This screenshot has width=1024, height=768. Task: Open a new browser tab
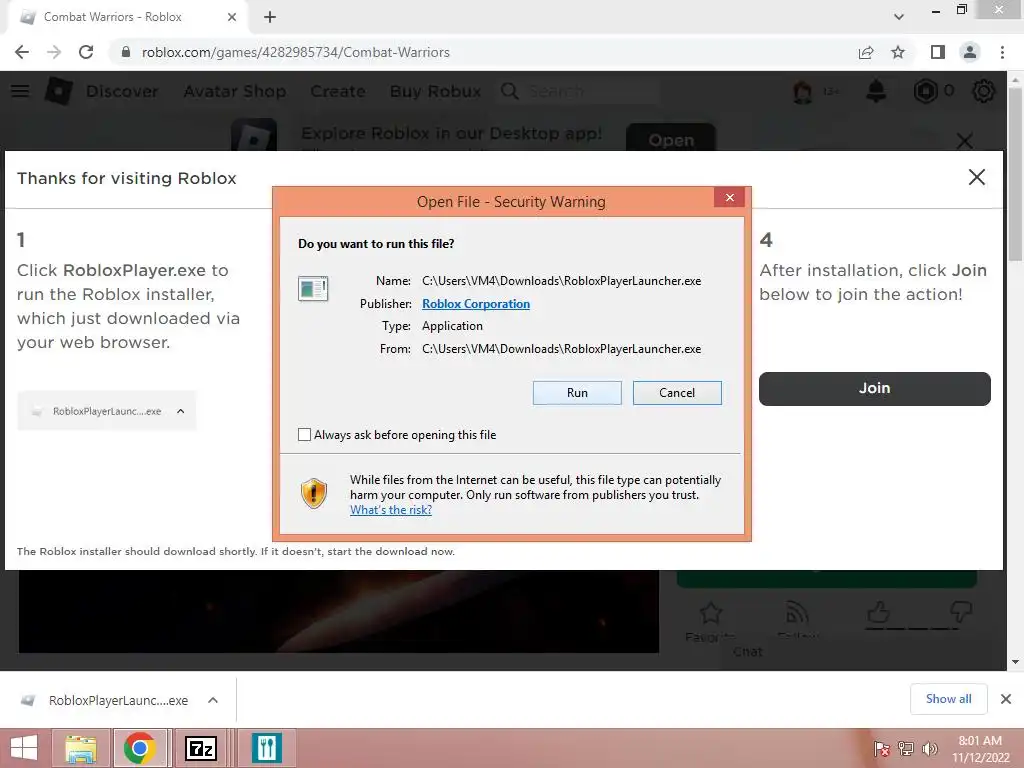(x=270, y=17)
